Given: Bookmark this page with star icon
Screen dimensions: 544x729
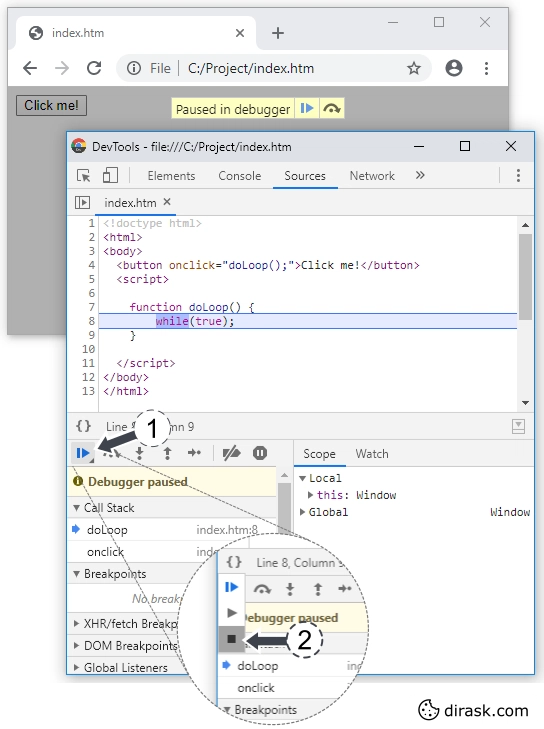Looking at the screenshot, I should (x=414, y=68).
